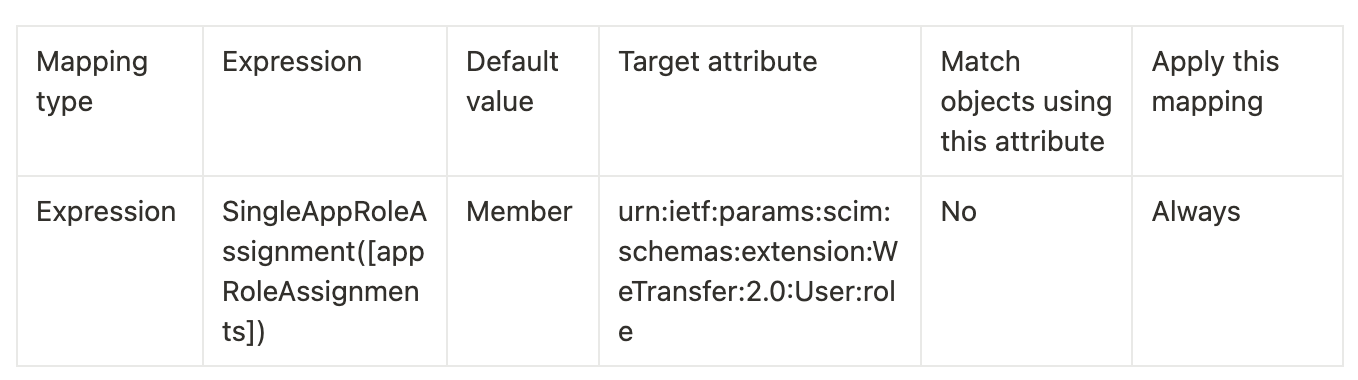
Task: Click the urn:ietf:params:scim target attribute text
Action: click(760, 272)
